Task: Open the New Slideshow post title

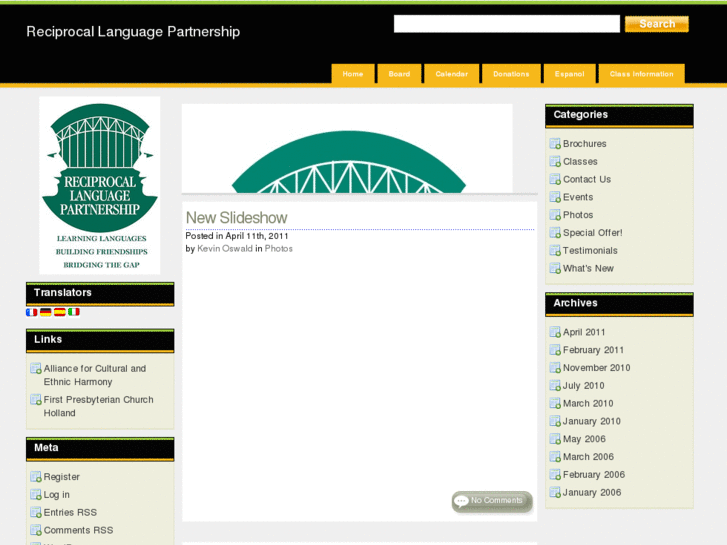Action: click(x=236, y=218)
